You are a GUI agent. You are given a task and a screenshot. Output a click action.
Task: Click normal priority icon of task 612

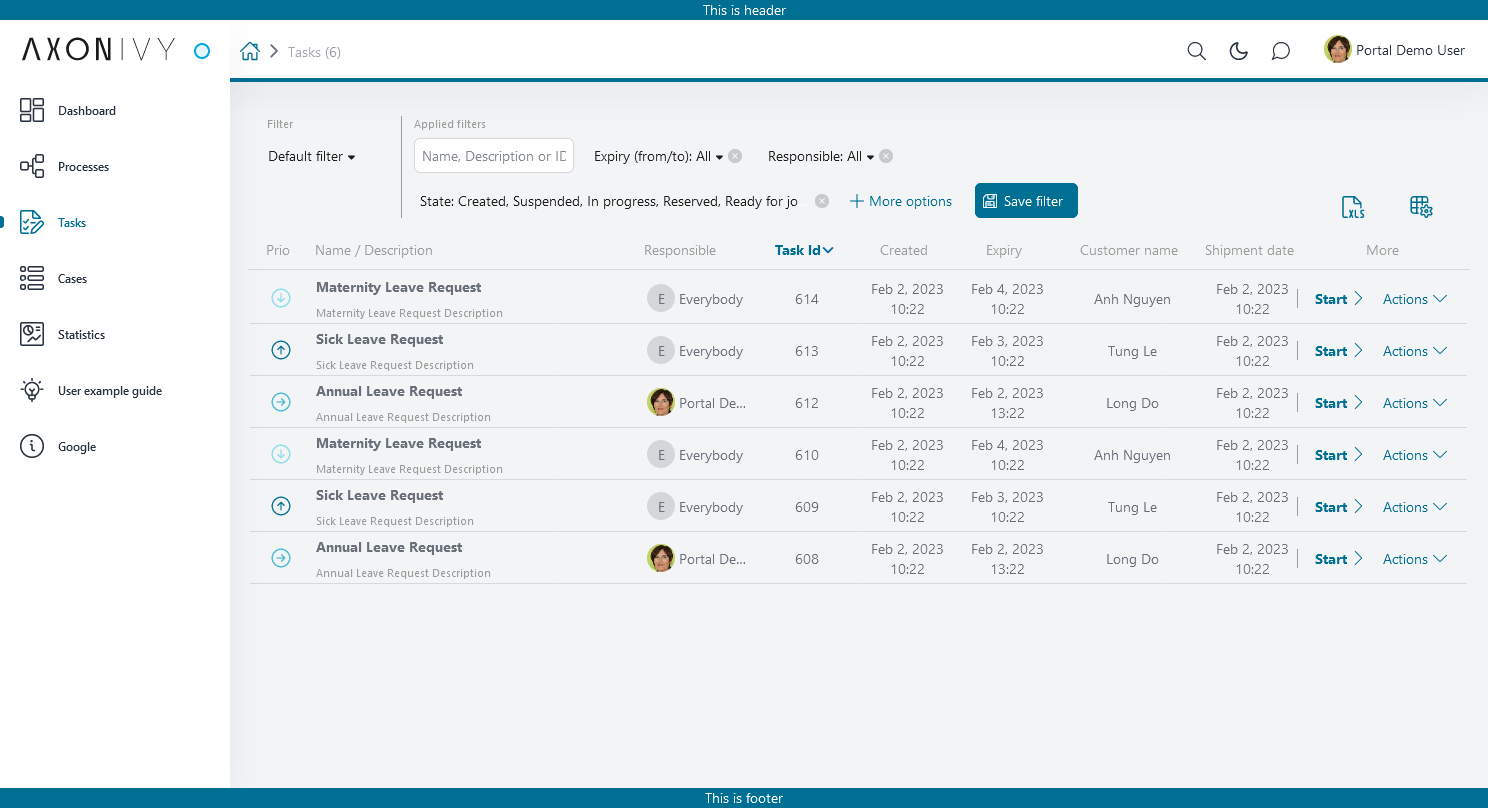point(281,402)
